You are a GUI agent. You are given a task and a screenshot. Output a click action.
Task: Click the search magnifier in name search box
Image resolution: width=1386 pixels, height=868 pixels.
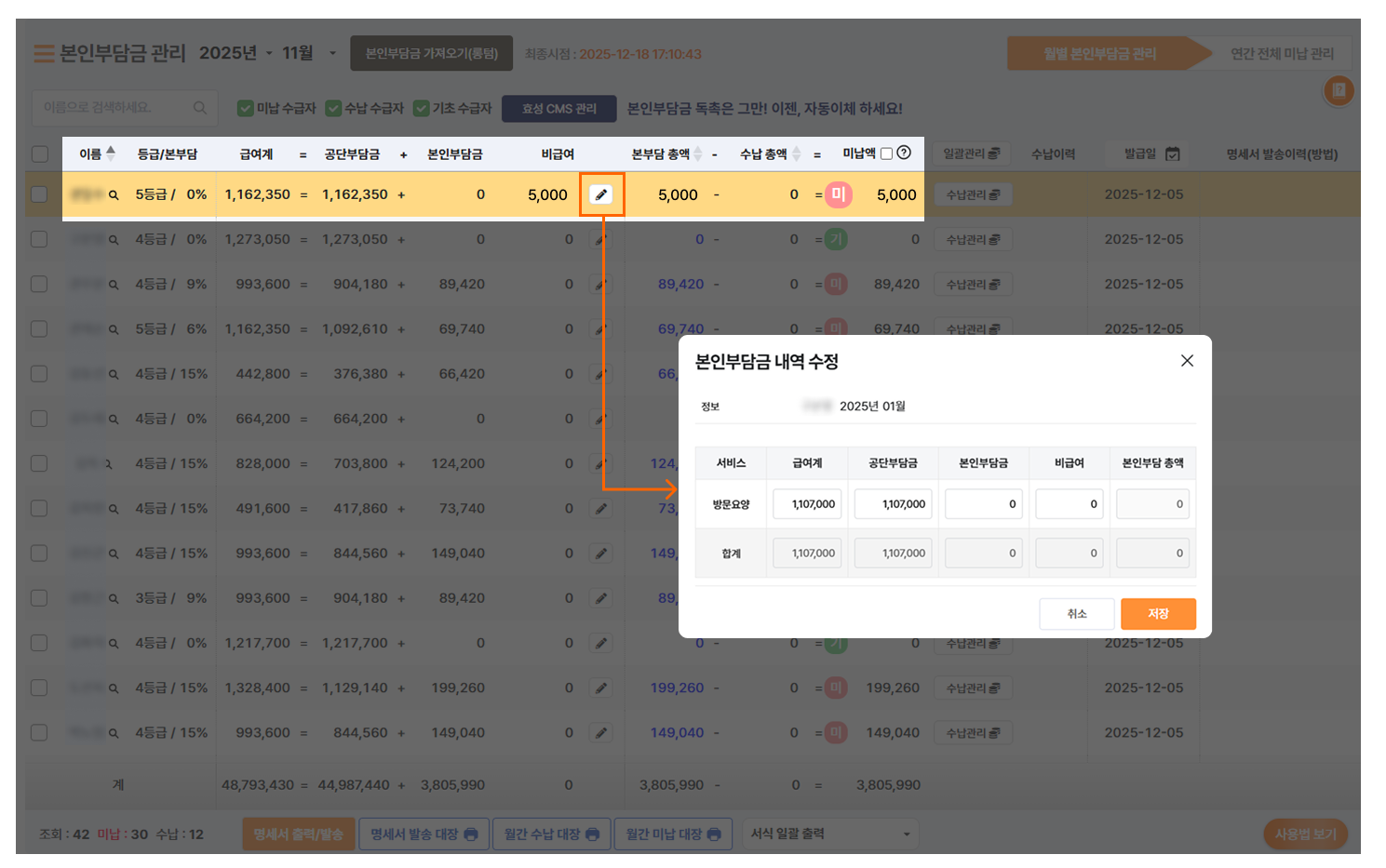(x=199, y=108)
